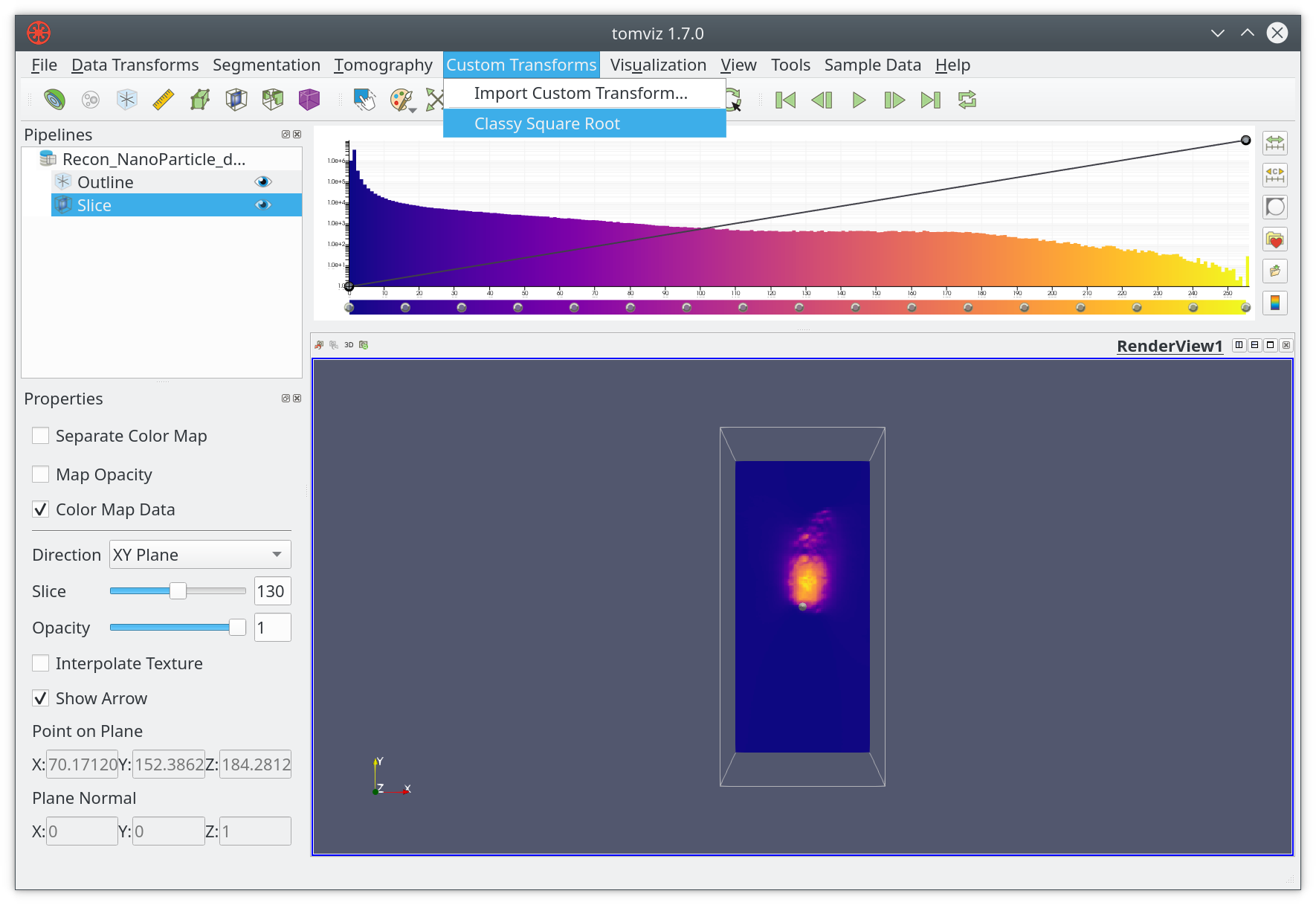
Task: Toggle Slice module visibility eye
Action: (263, 204)
